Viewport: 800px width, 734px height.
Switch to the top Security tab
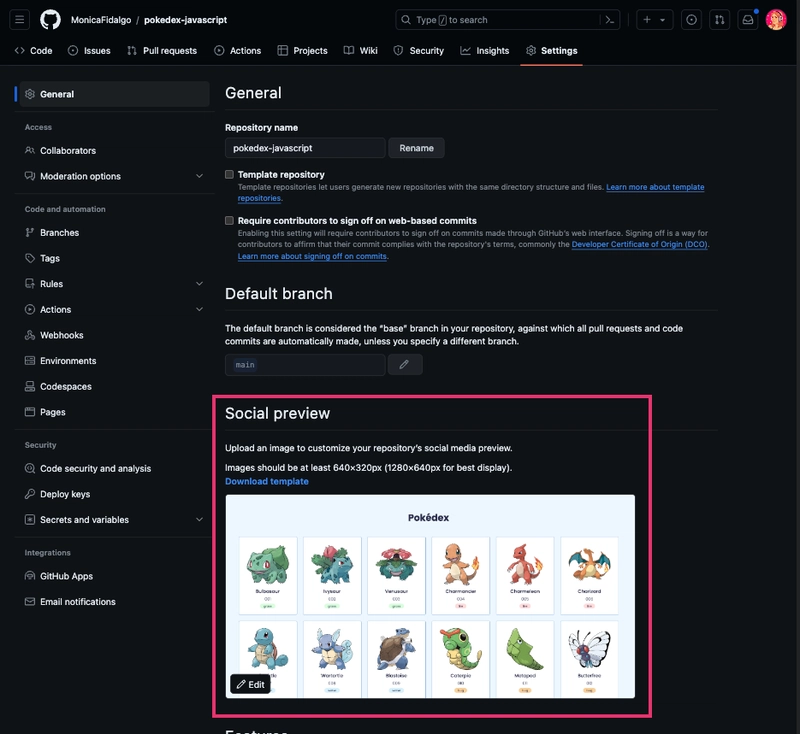point(419,50)
